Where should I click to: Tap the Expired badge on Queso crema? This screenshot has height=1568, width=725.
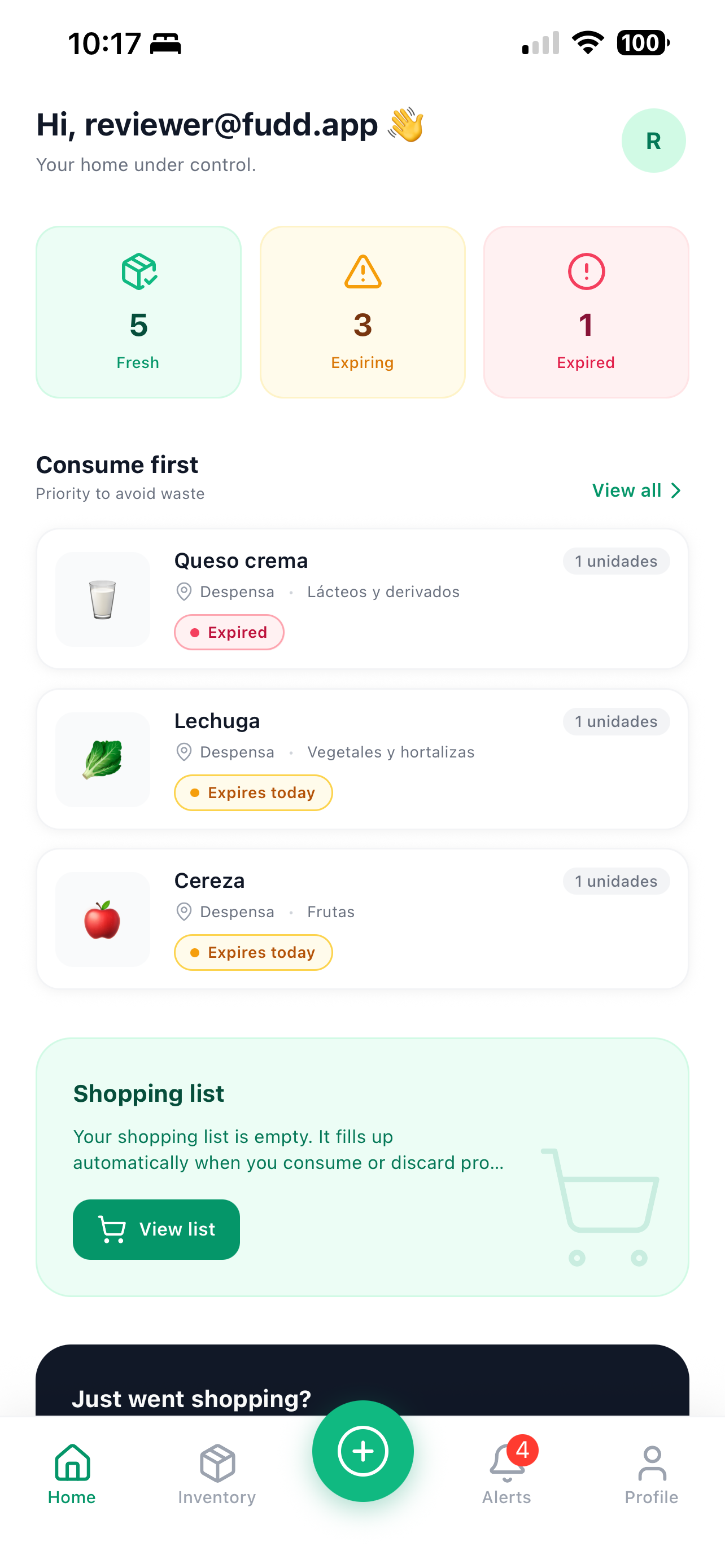pos(229,632)
